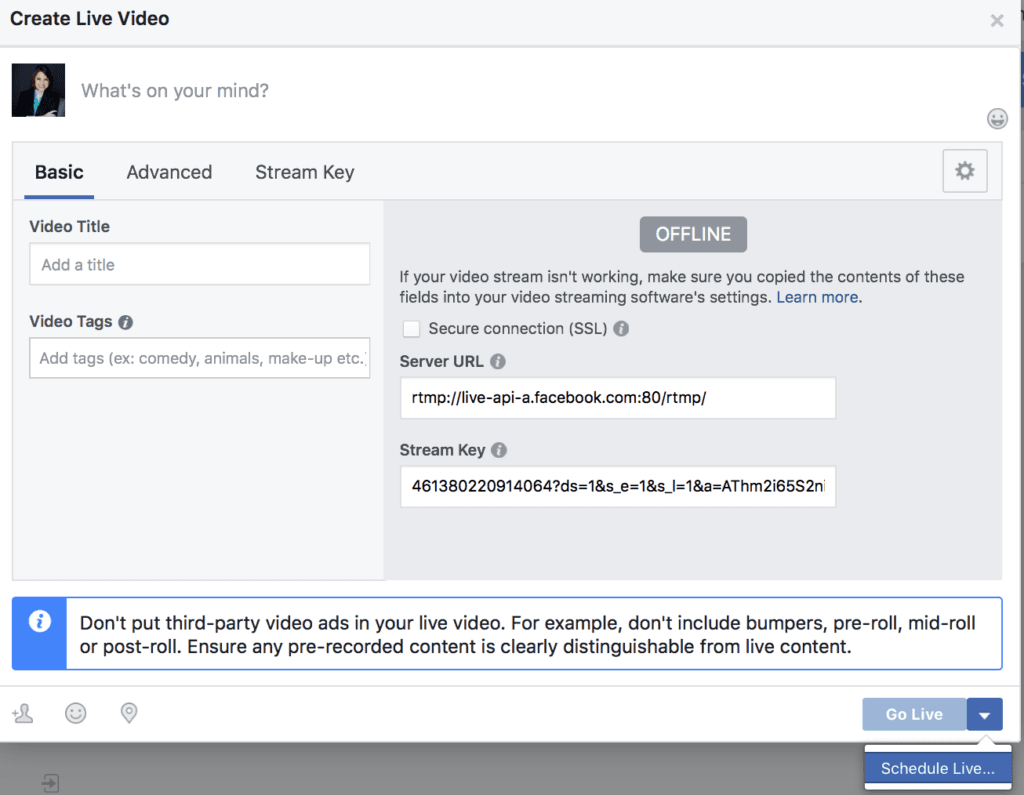Click the emoji smiley icon in composer
The height and width of the screenshot is (795, 1024).
pos(997,119)
